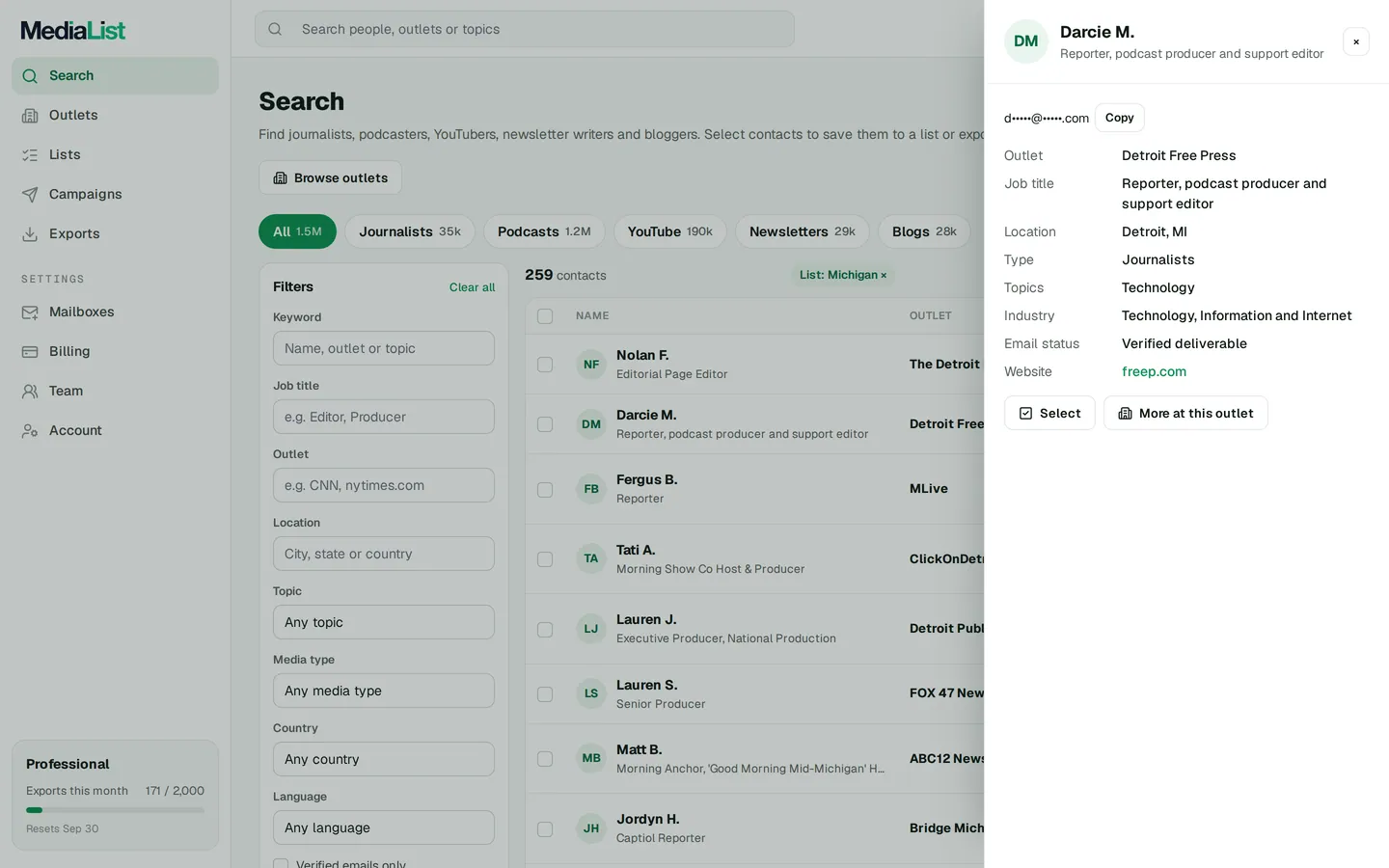Click the DM avatar in detail panel
The height and width of the screenshot is (868, 1389).
click(x=1026, y=41)
